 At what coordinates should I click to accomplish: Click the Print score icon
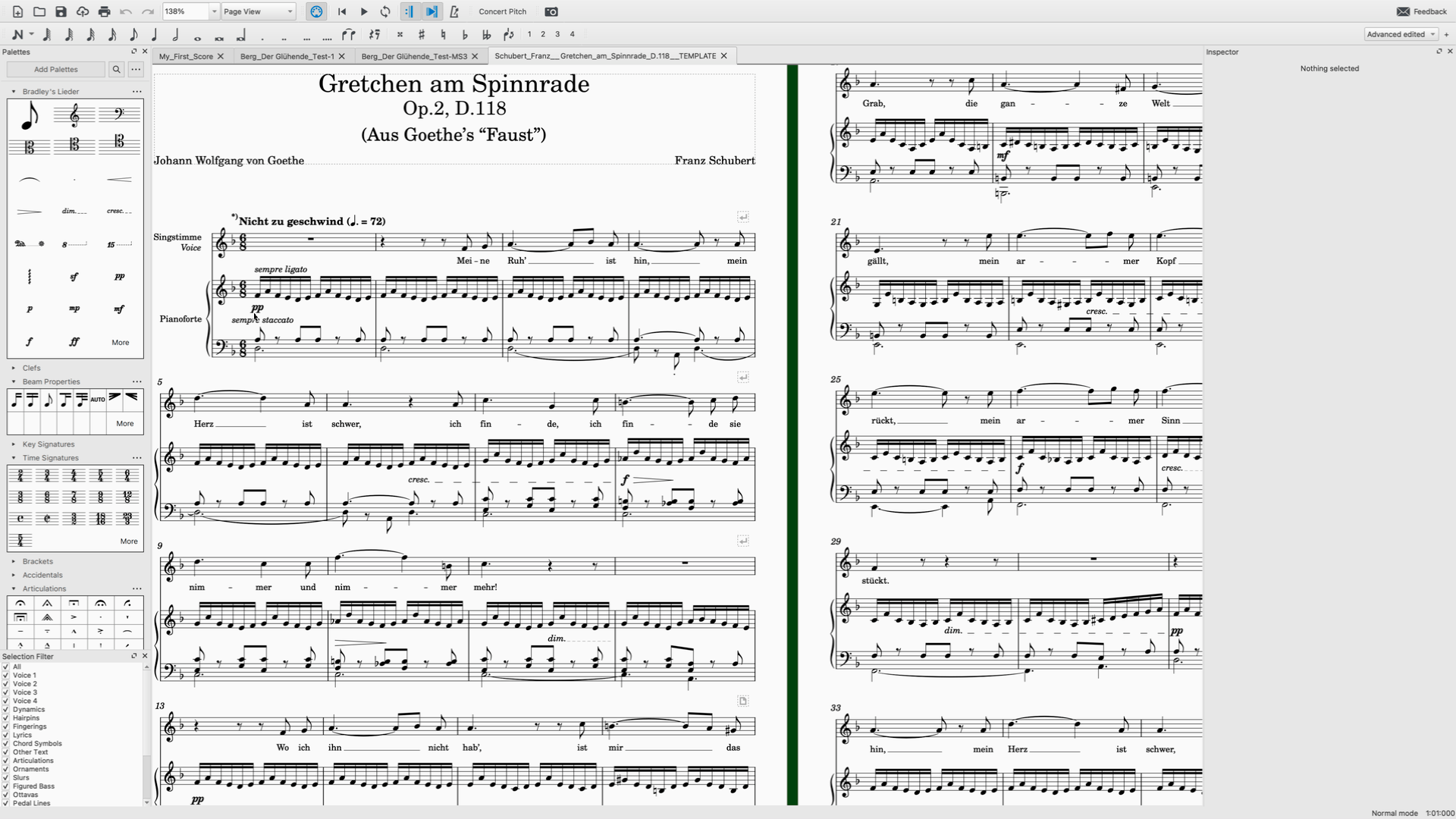pyautogui.click(x=104, y=11)
